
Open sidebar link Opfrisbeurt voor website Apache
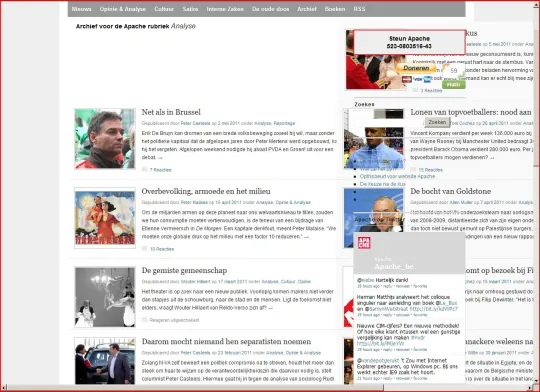coord(397,176)
